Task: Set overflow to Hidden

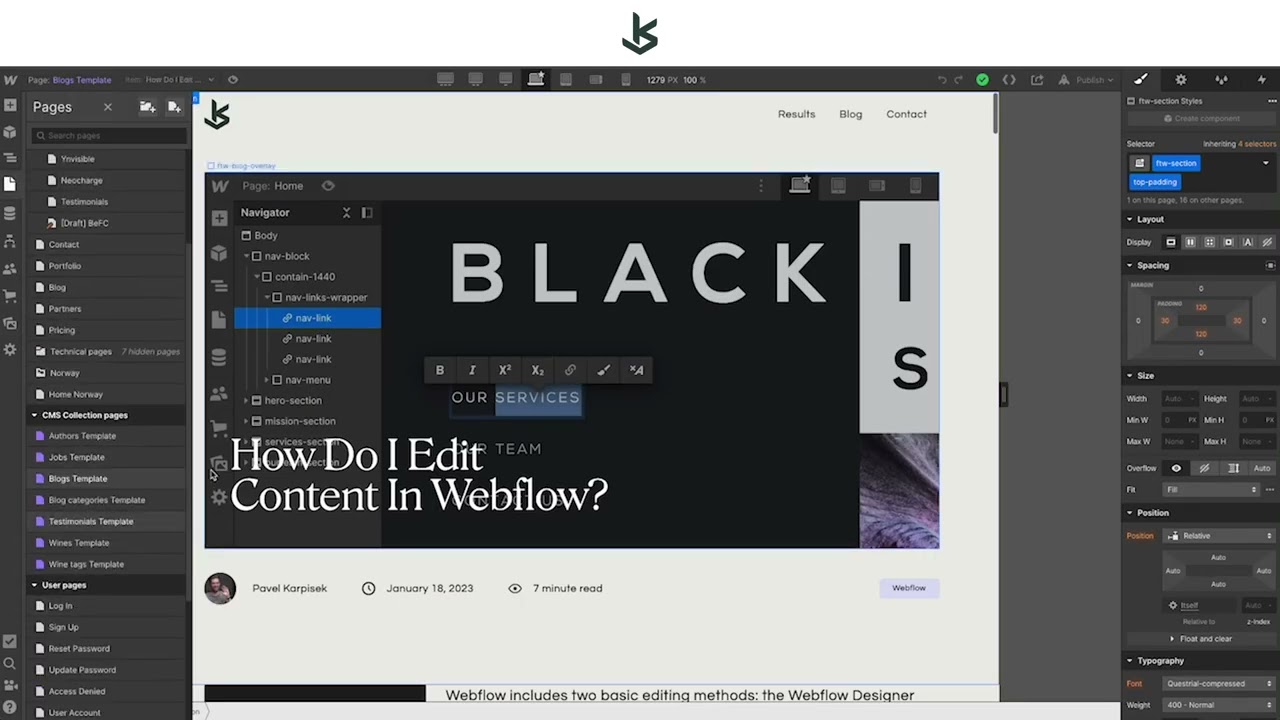Action: [x=1204, y=468]
